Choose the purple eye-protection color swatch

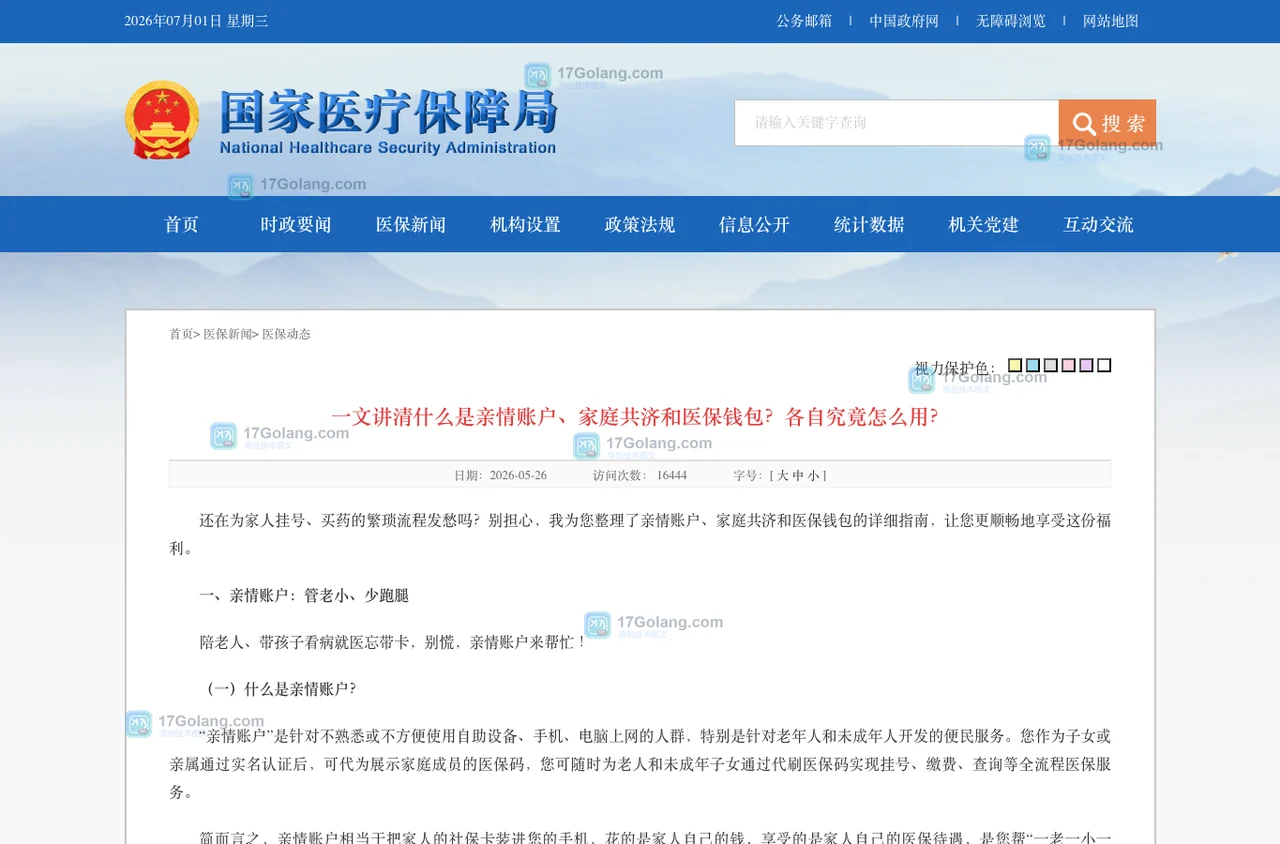pos(1086,365)
